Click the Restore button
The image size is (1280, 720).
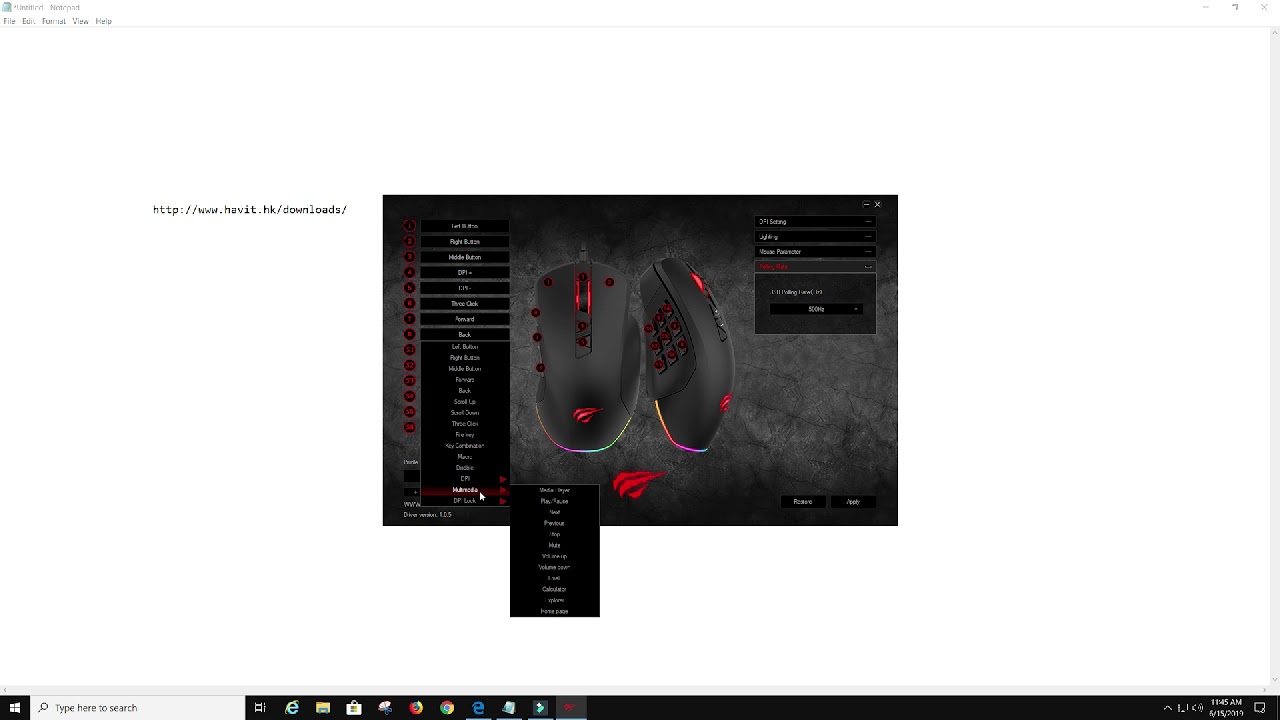(x=803, y=502)
